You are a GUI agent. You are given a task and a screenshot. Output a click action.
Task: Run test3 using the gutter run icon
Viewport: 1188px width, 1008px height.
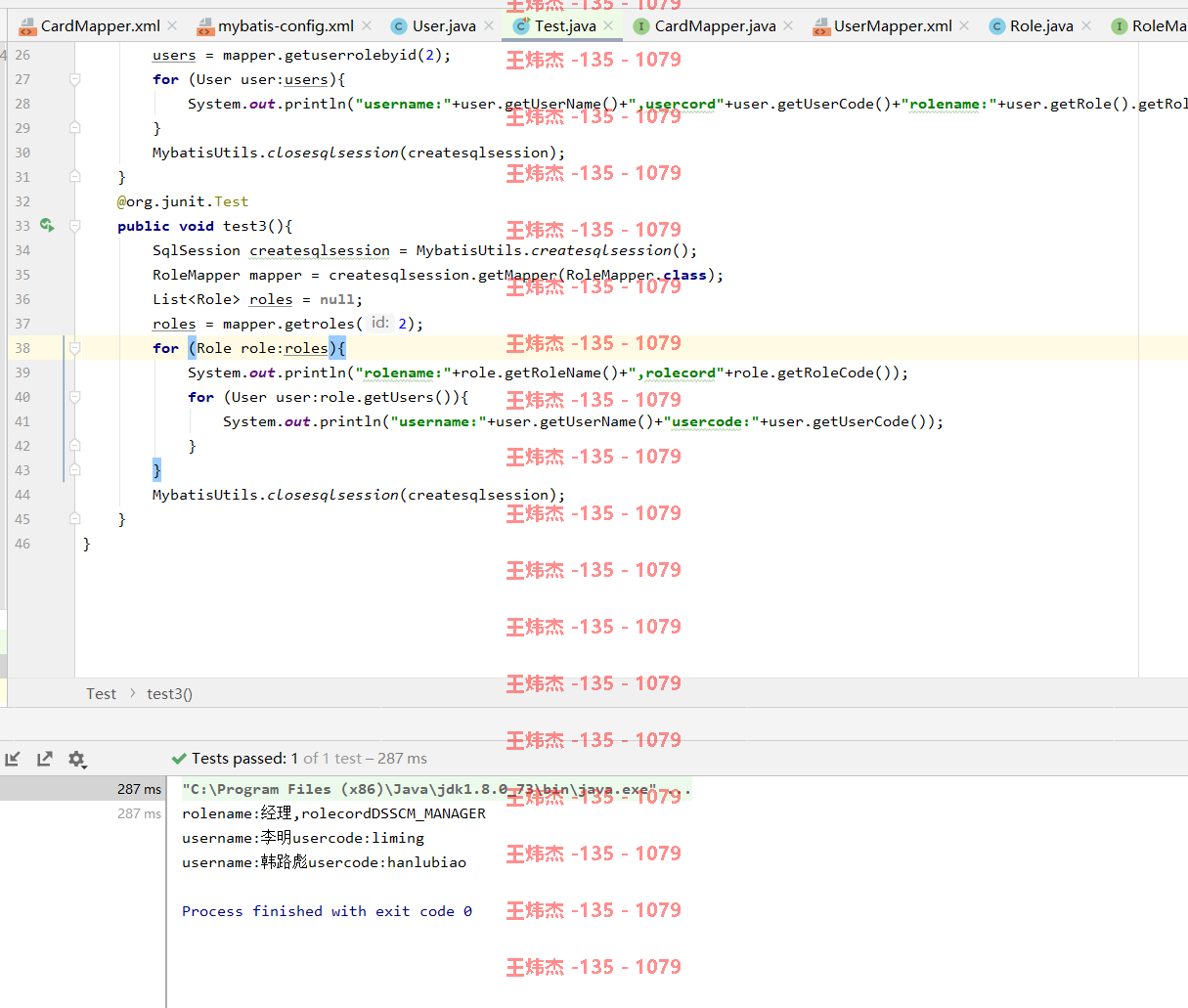(47, 226)
